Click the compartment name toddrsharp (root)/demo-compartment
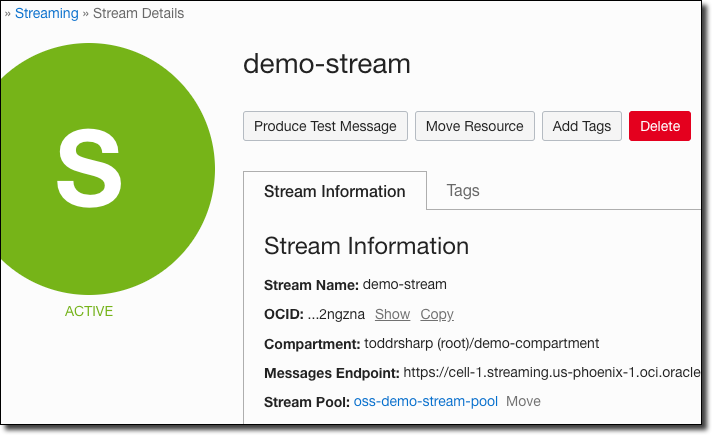 point(480,343)
